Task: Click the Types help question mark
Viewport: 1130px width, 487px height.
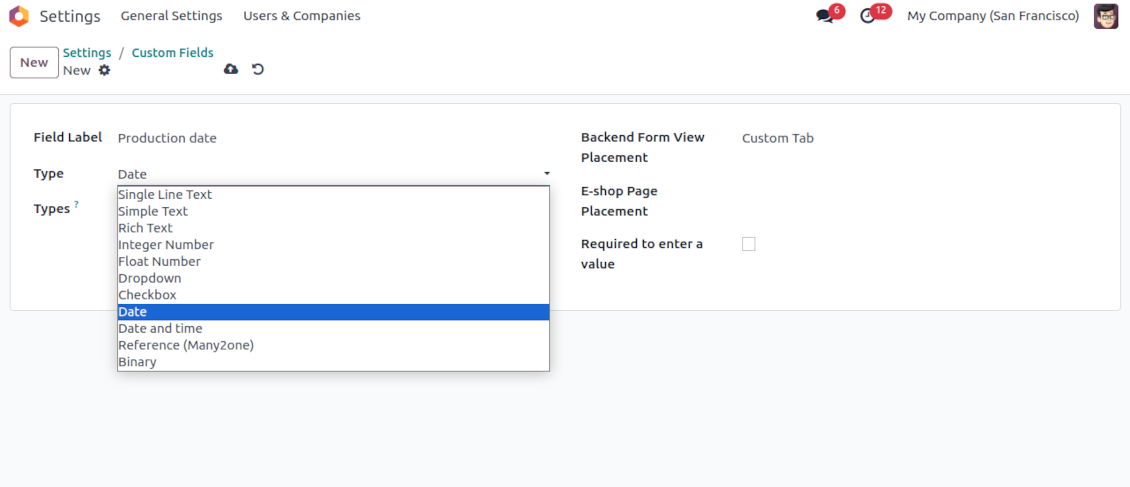Action: point(76,205)
